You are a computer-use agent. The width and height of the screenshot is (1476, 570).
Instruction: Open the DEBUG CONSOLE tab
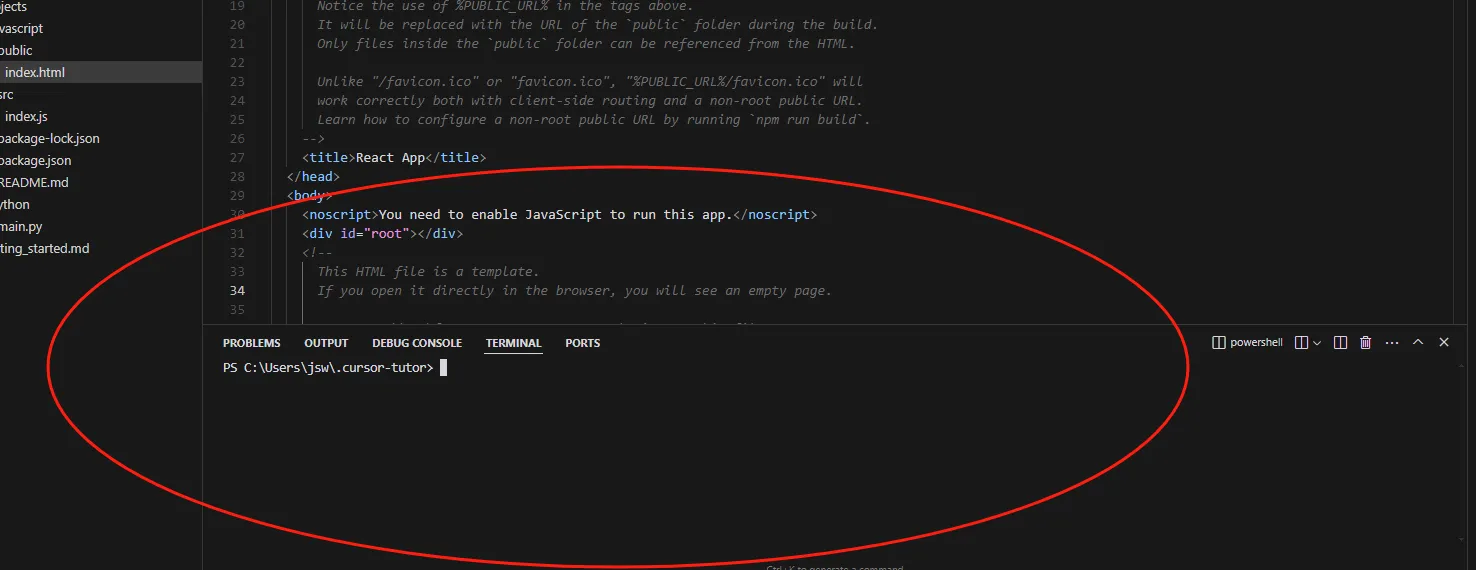coord(417,343)
